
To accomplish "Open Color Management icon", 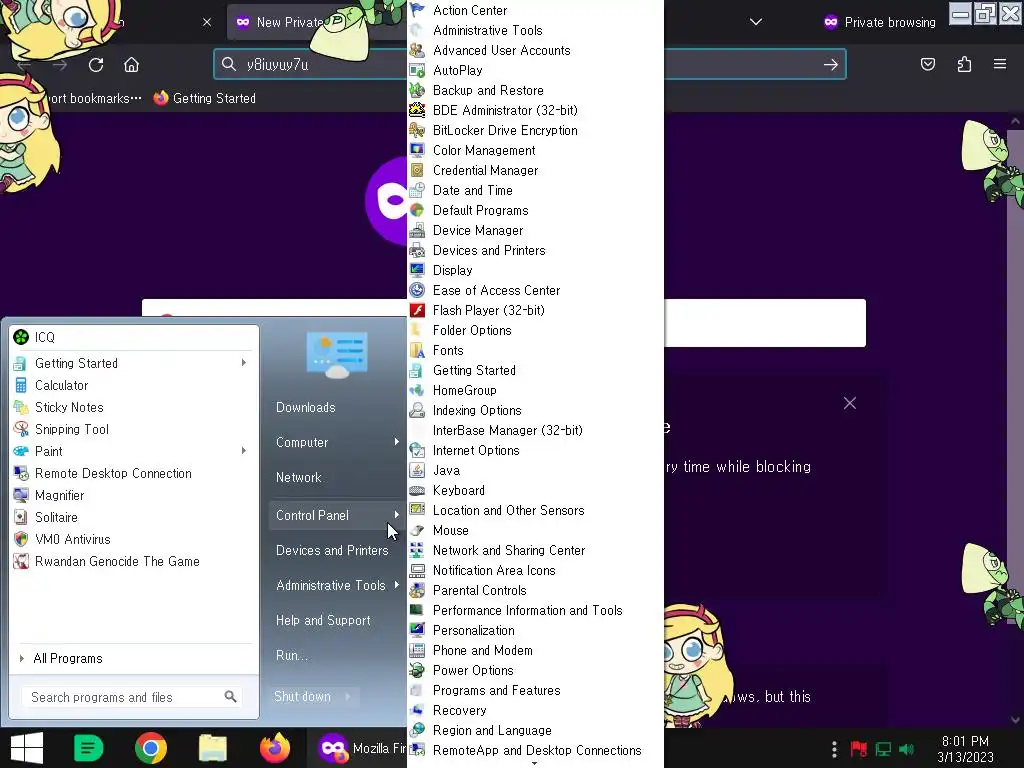I will 417,150.
